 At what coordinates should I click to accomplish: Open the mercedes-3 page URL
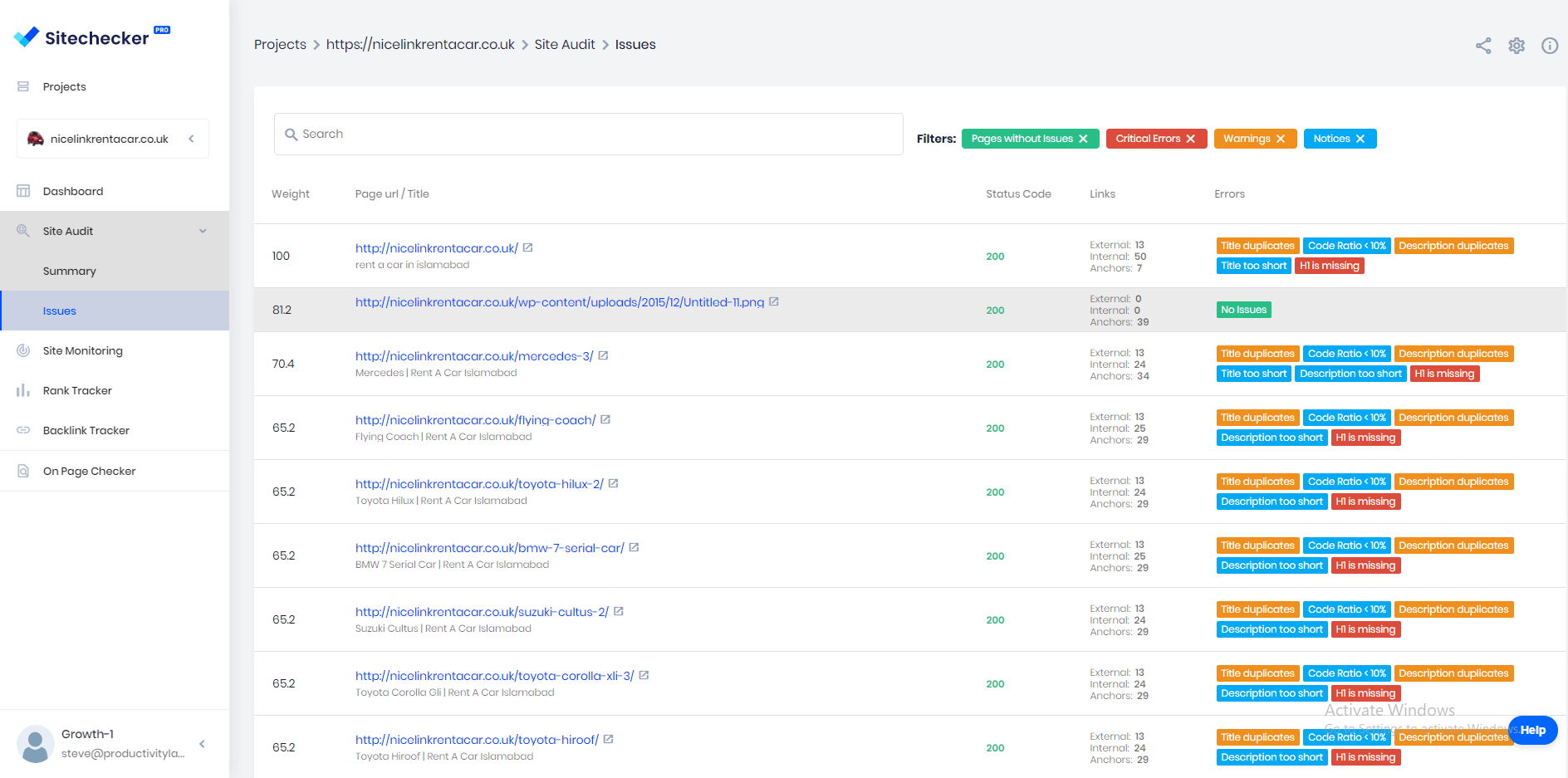(474, 356)
